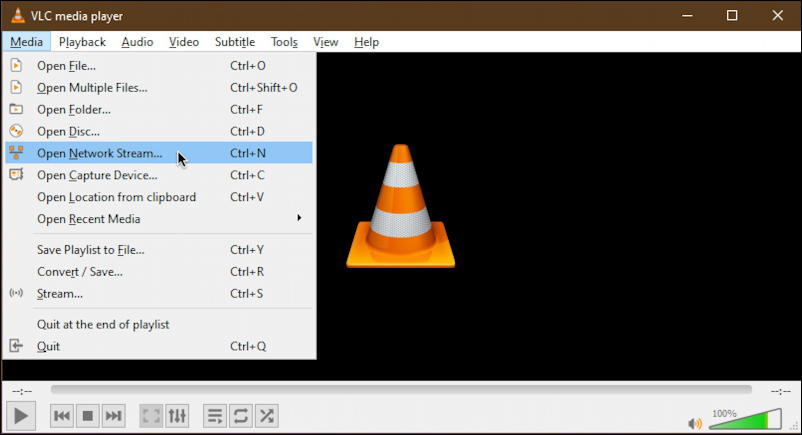Click the playback seek bar
Viewport: 802px width, 435px height.
coord(402,390)
